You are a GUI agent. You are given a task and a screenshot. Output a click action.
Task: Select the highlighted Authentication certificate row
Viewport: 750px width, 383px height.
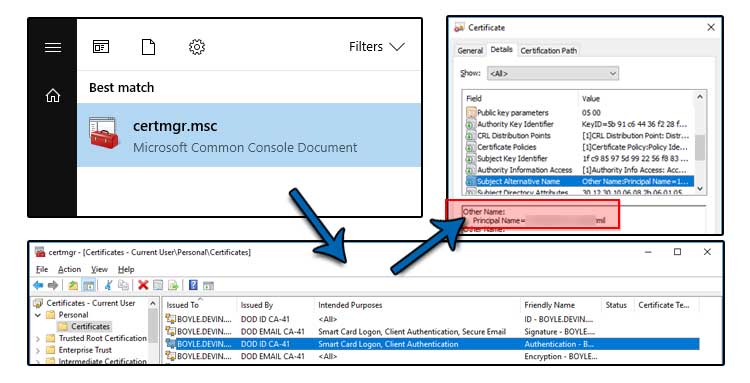tap(431, 344)
